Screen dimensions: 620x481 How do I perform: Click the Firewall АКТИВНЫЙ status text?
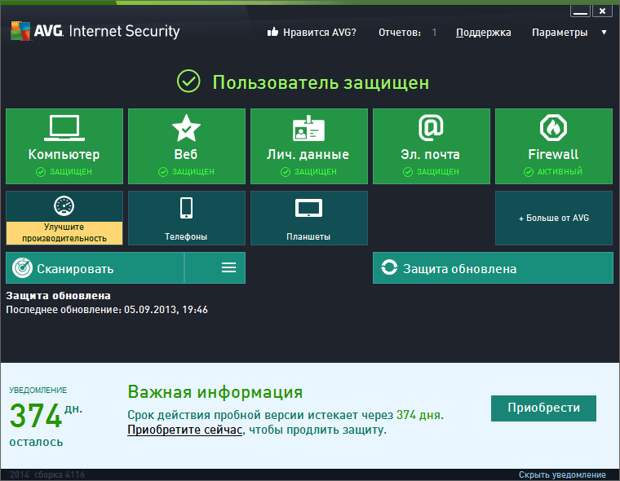coord(559,171)
